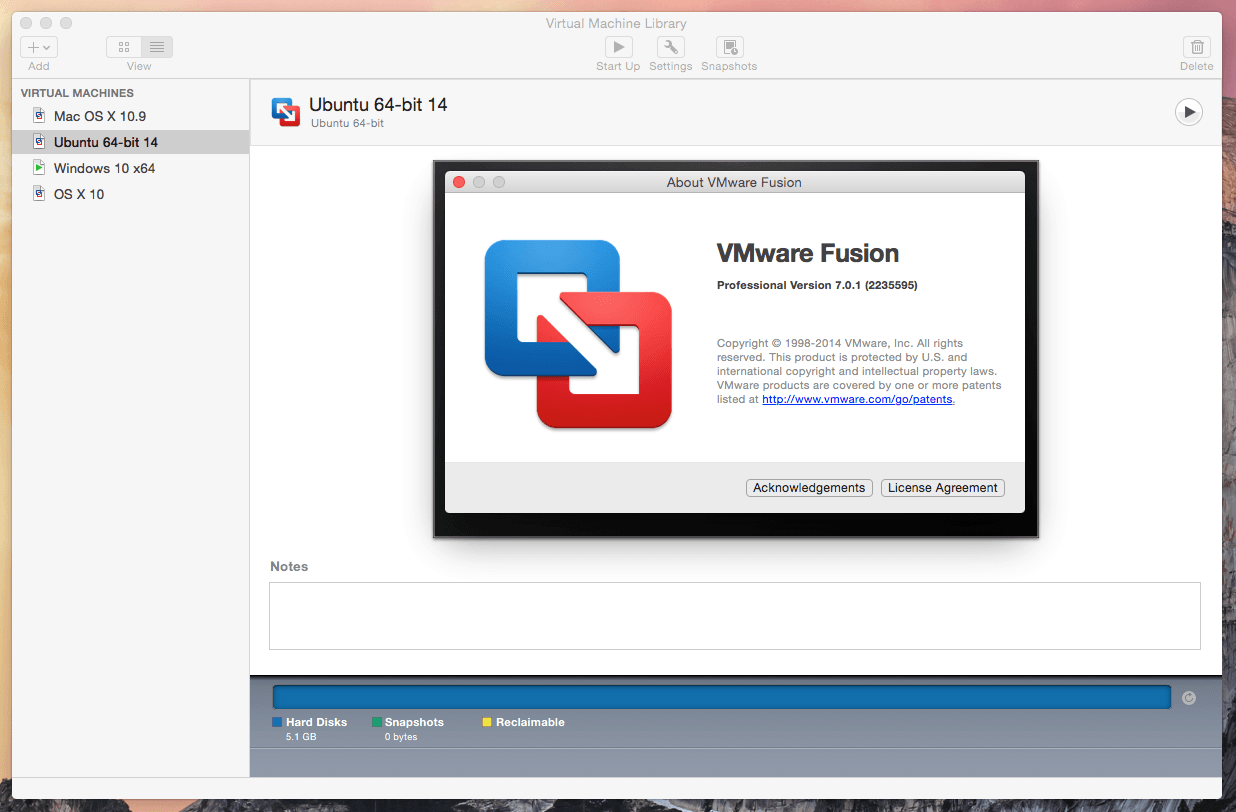1236x812 pixels.
Task: Click the Virtual Machine Library window title
Action: pyautogui.click(x=616, y=23)
